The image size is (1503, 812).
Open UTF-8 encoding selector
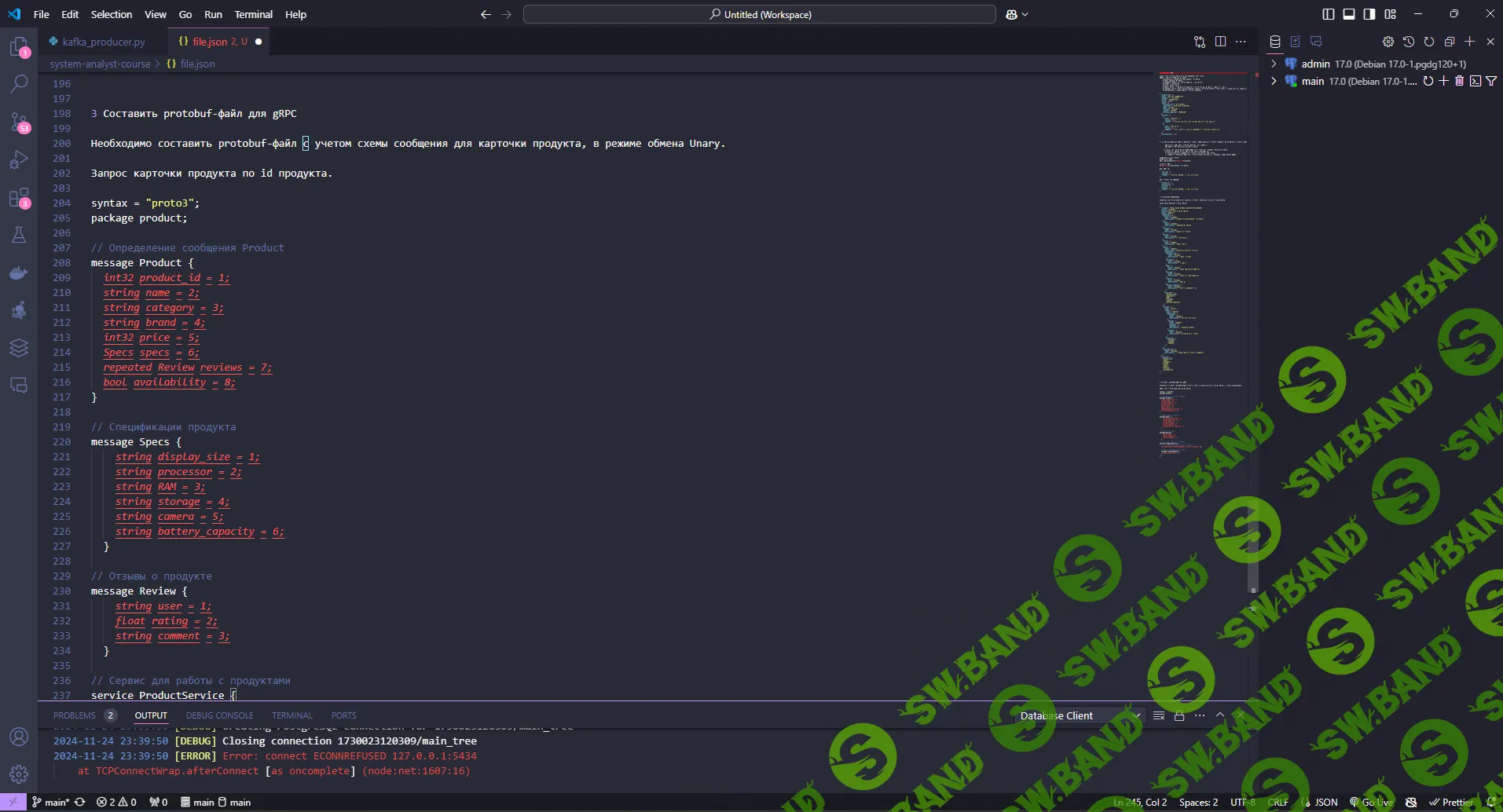(x=1243, y=803)
